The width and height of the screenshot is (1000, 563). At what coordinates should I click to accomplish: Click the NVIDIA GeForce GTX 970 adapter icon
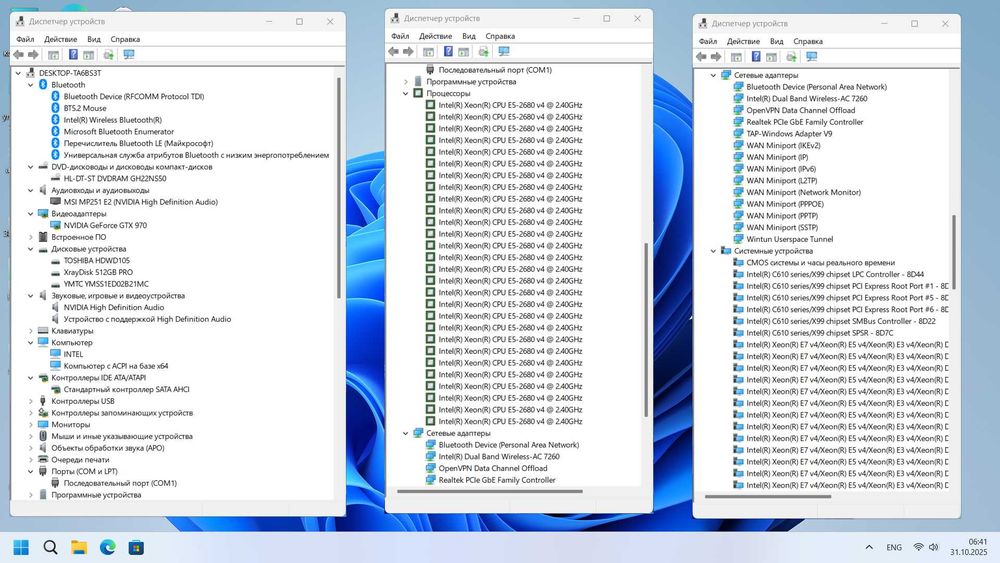pyautogui.click(x=55, y=226)
